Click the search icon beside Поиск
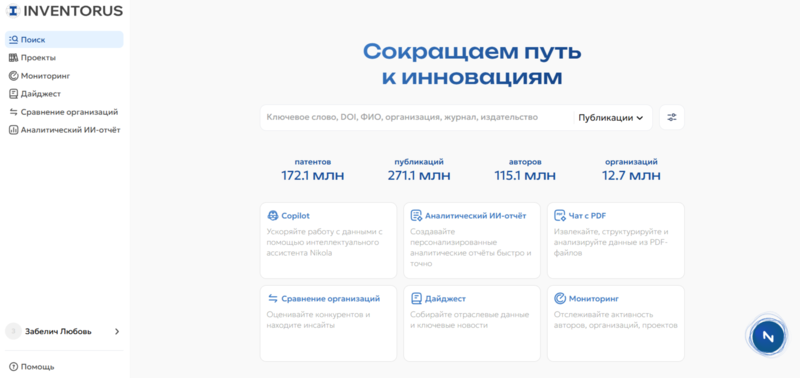Image resolution: width=800 pixels, height=378 pixels. tap(14, 39)
